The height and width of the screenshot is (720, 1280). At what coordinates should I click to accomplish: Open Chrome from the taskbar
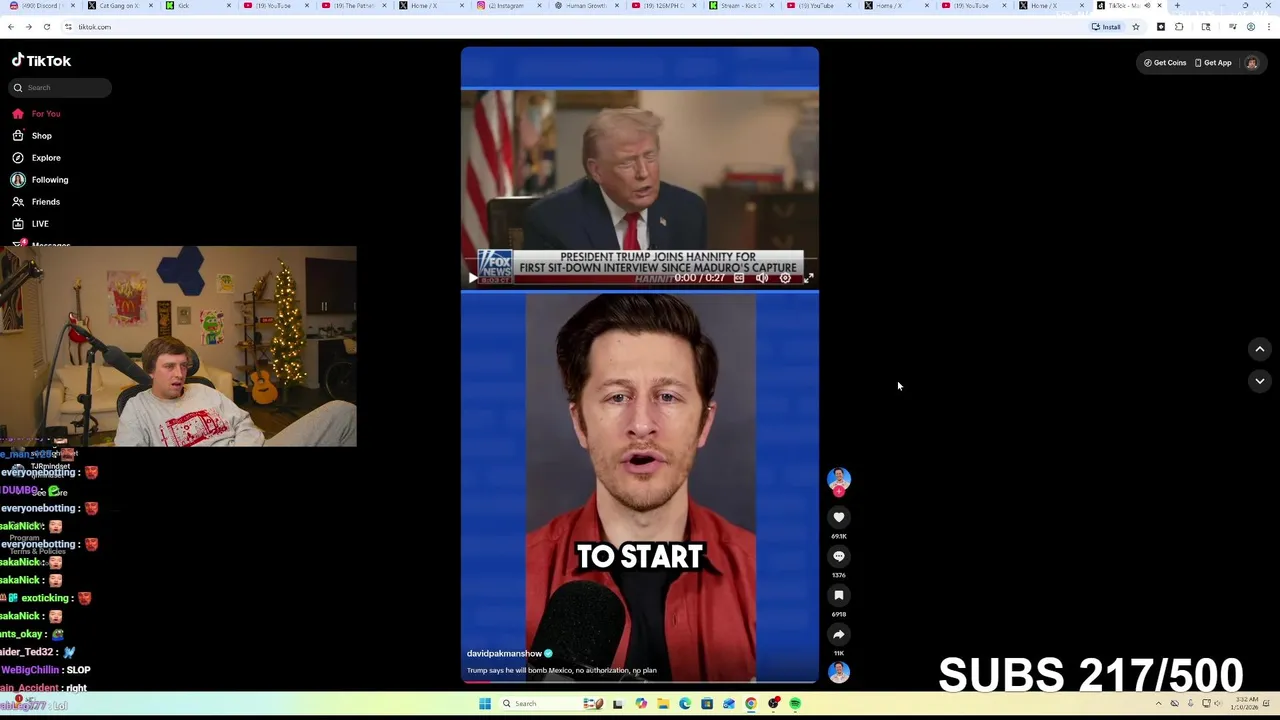coord(751,704)
